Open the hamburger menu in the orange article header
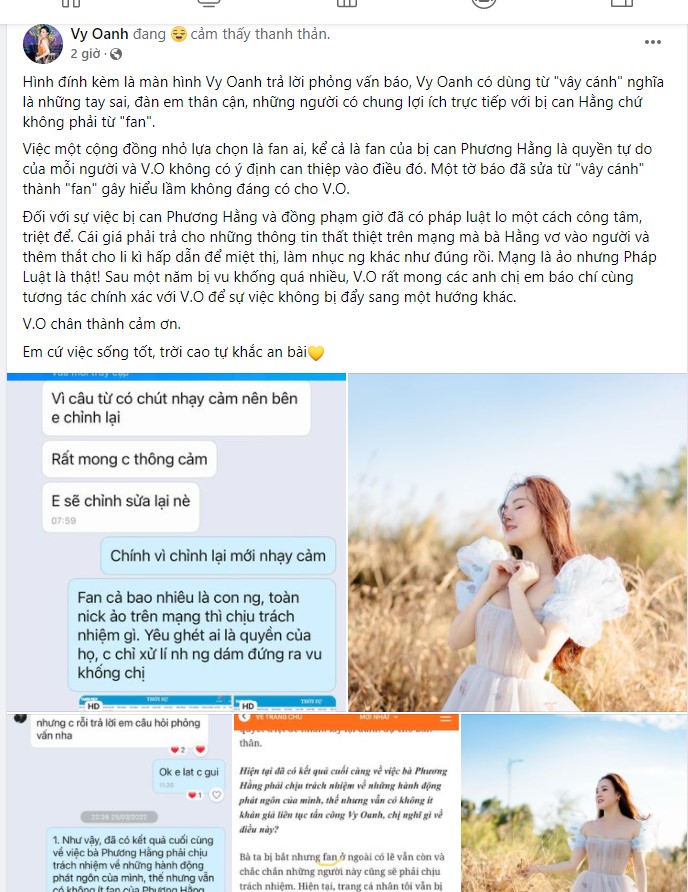The image size is (688, 892). [x=446, y=718]
